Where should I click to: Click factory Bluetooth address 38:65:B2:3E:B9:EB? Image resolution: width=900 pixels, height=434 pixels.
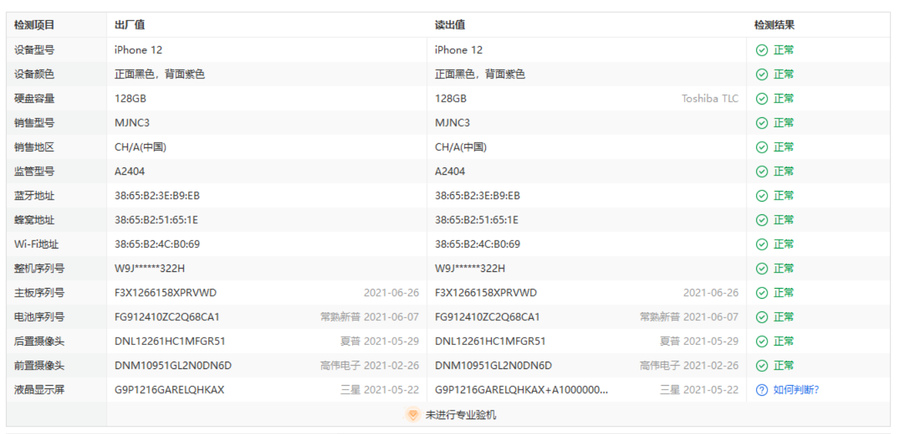click(157, 196)
